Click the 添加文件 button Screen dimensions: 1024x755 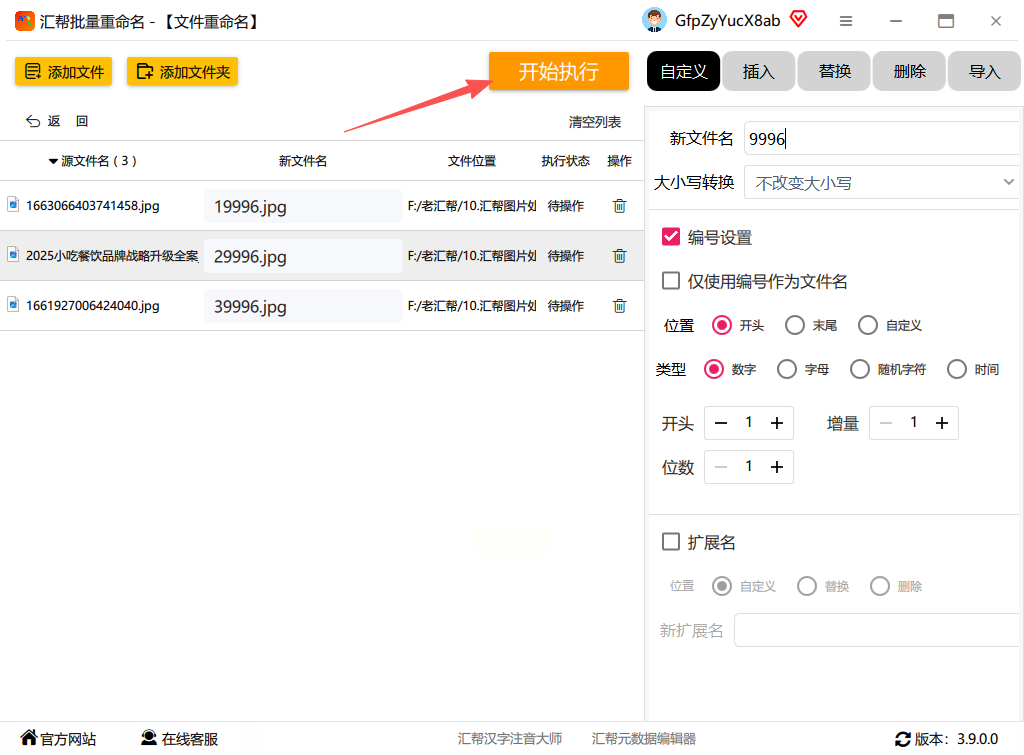63,72
